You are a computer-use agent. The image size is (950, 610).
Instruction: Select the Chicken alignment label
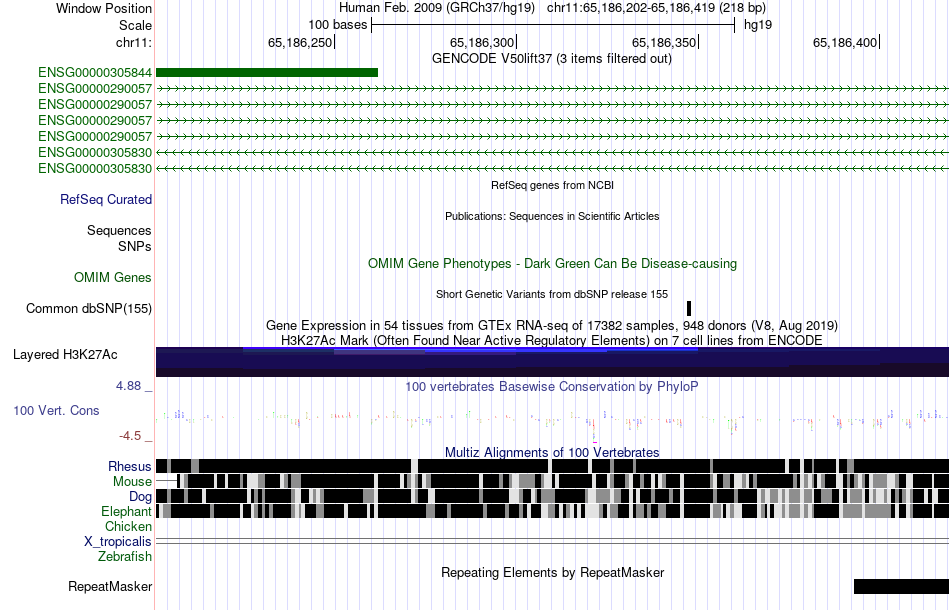point(128,526)
